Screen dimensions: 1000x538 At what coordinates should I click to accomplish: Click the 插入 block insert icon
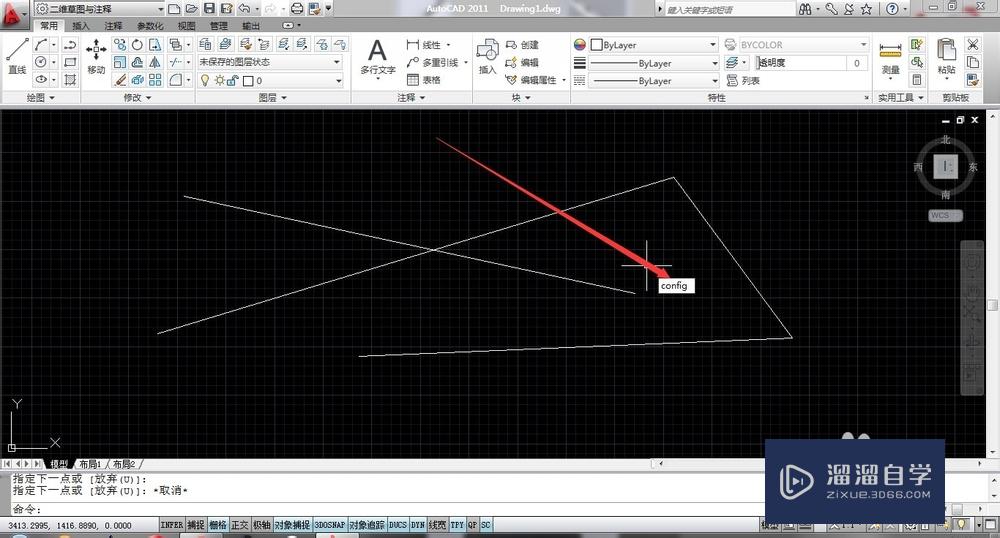point(488,56)
